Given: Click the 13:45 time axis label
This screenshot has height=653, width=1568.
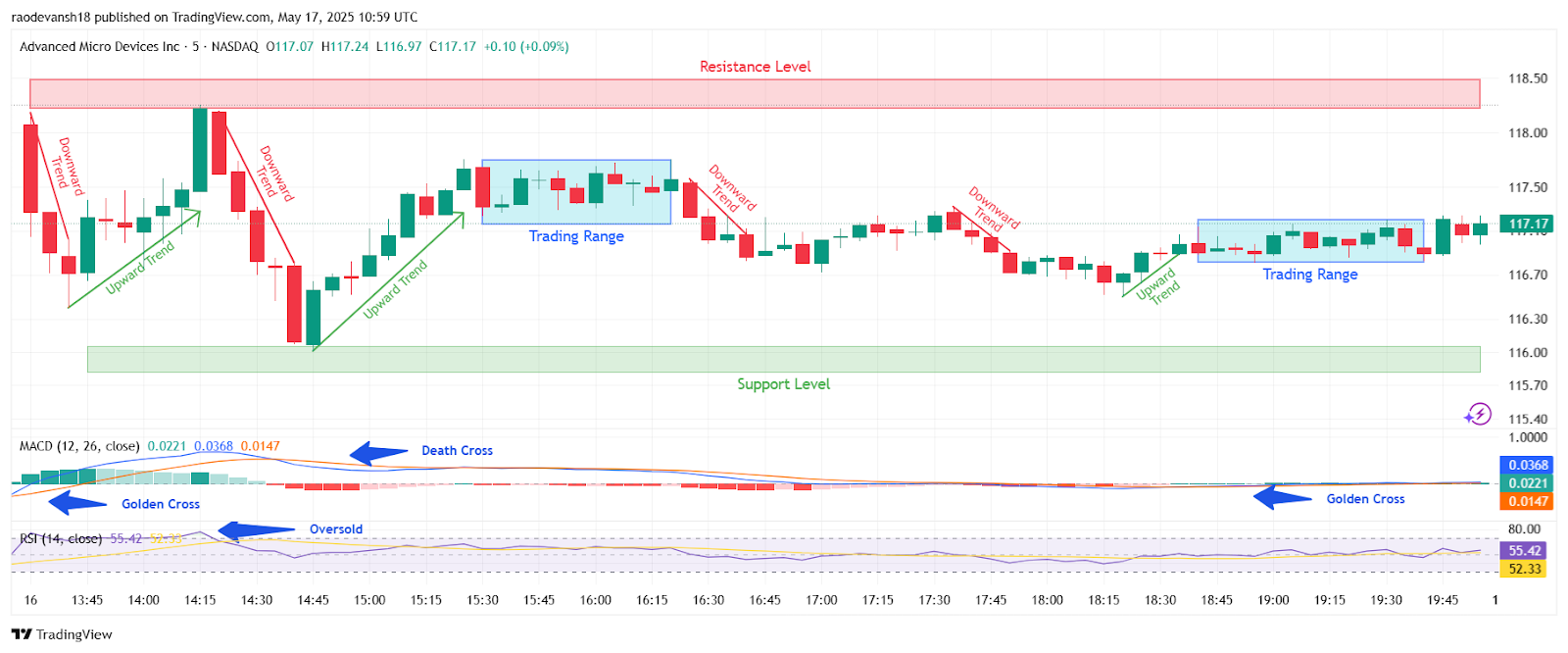Looking at the screenshot, I should click(x=87, y=600).
